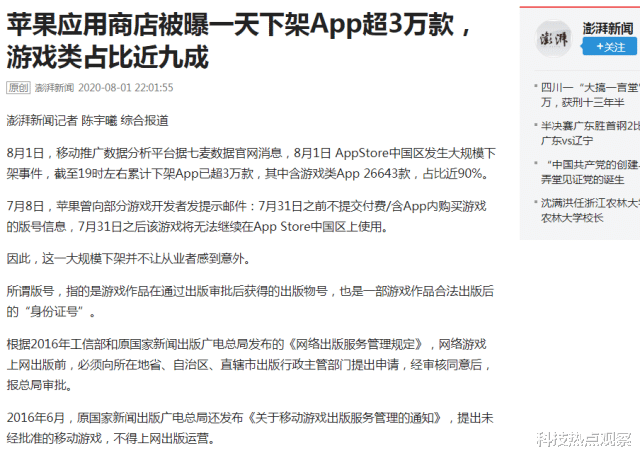This screenshot has width=640, height=458.
Task: Click the headline second line 游戏类占比近九成
Action: [108, 57]
